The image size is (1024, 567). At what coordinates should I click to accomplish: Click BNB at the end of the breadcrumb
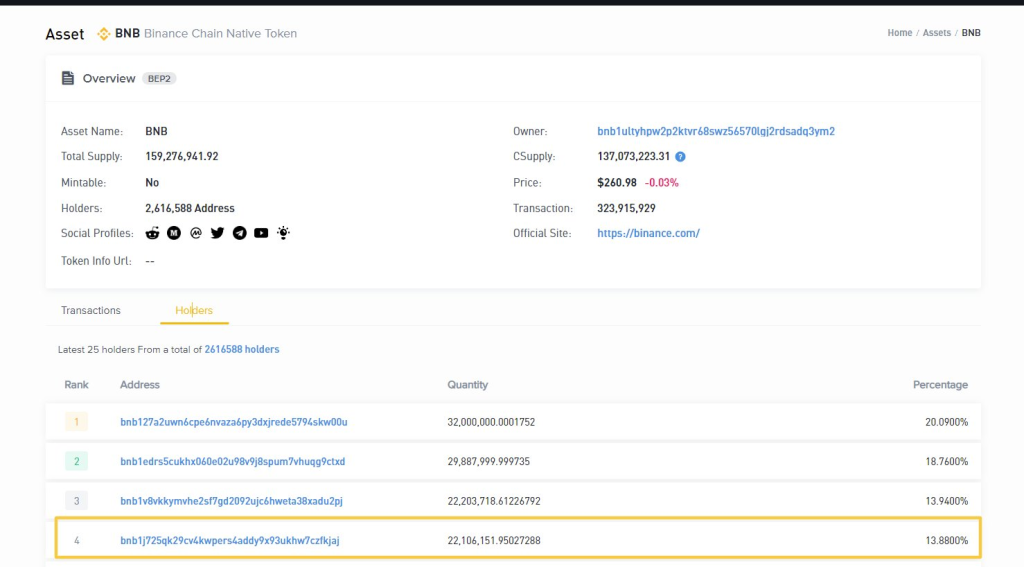971,33
